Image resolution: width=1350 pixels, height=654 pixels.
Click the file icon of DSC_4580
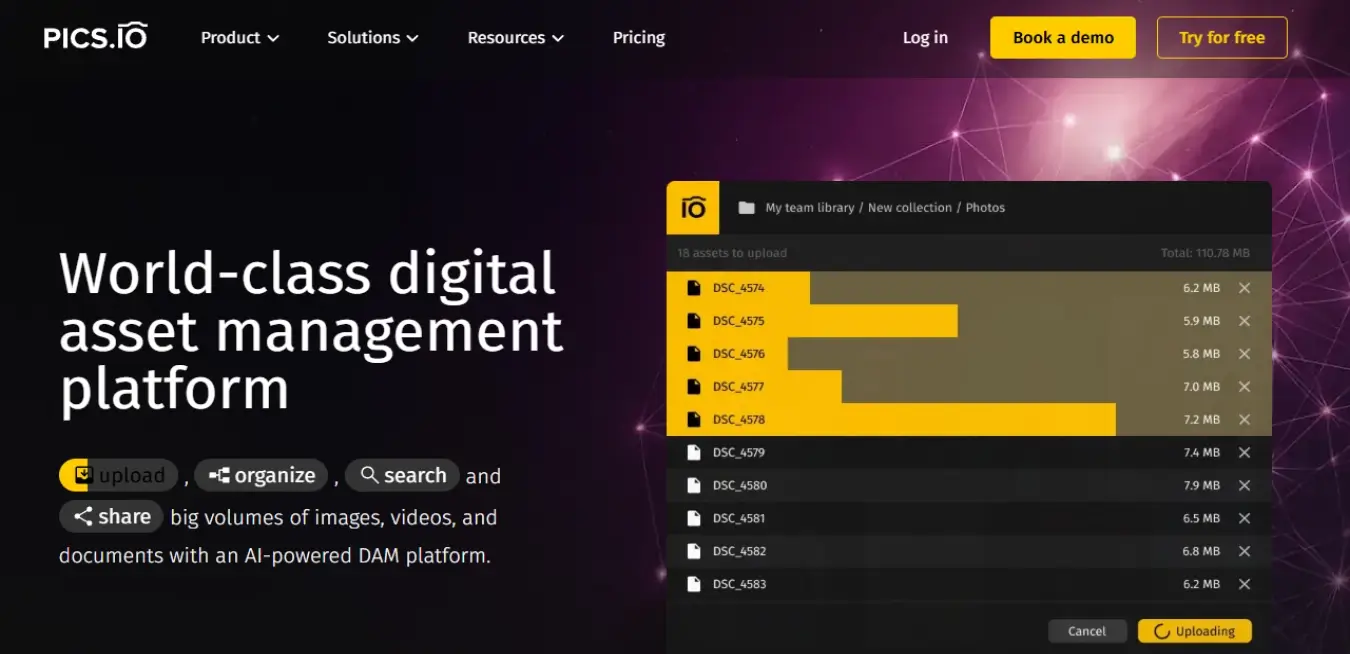[693, 486]
